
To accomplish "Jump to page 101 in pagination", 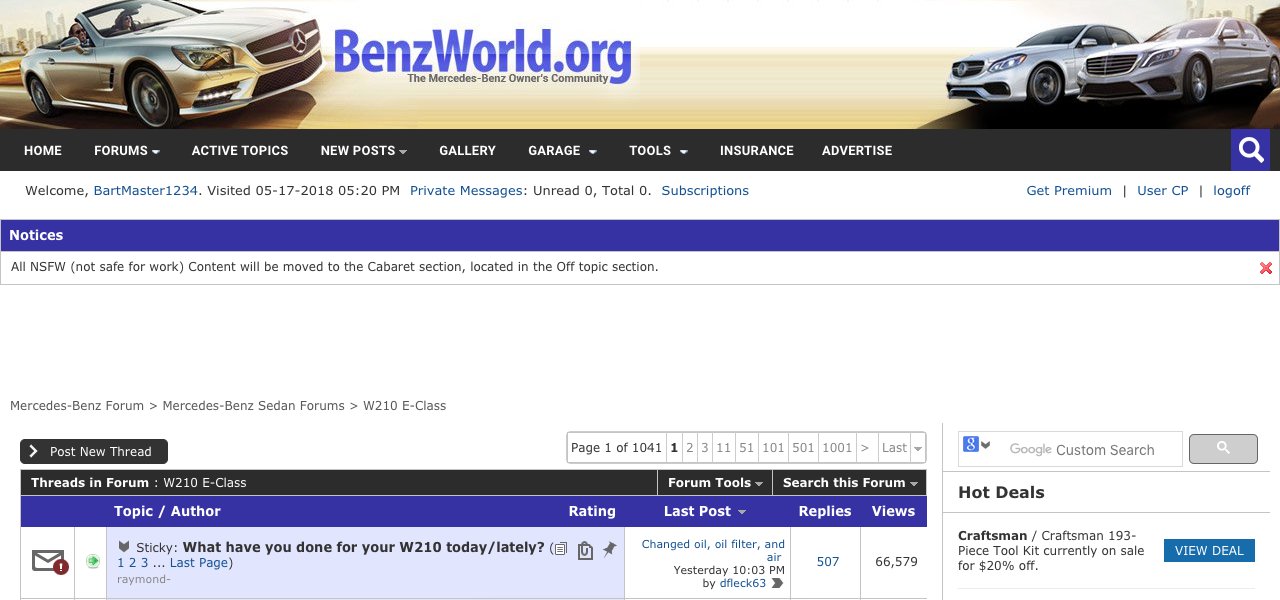I will coord(773,447).
